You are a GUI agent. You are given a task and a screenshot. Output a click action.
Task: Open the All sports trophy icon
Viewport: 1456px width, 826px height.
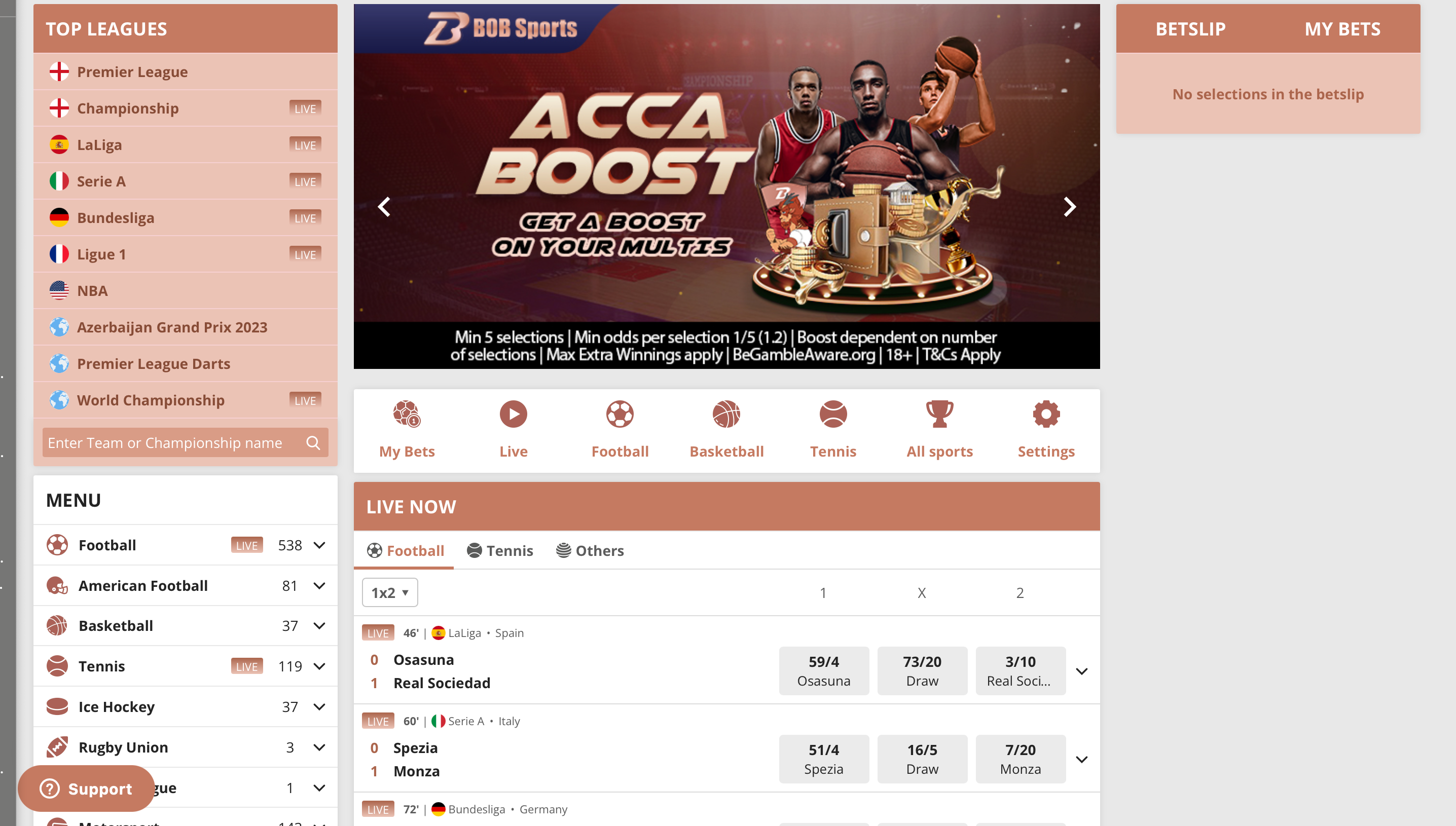coord(939,414)
